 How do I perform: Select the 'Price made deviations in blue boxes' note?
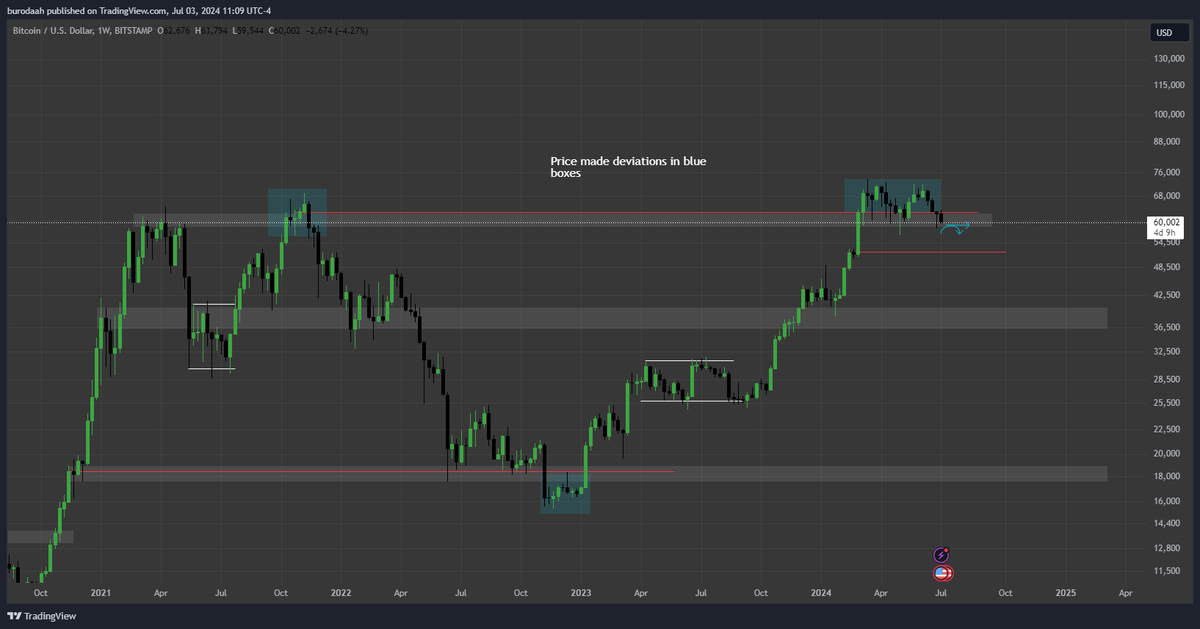(629, 166)
